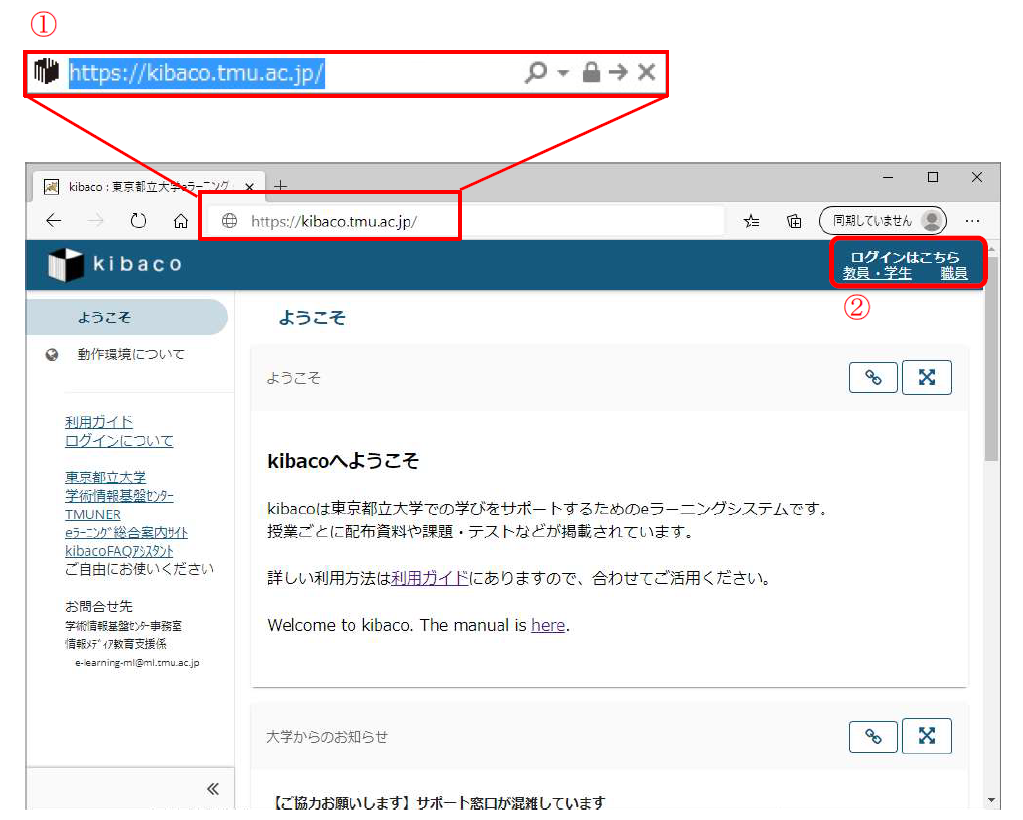Click the kibaco logo in header
1023x820 pixels.
[115, 264]
